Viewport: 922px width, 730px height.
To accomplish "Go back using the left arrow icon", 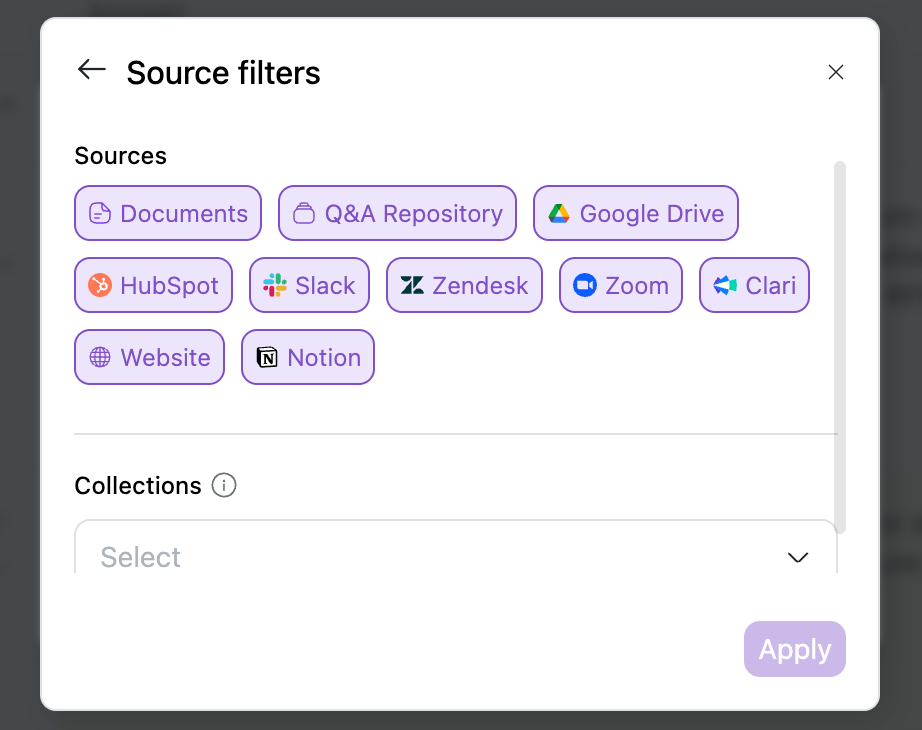I will point(92,69).
